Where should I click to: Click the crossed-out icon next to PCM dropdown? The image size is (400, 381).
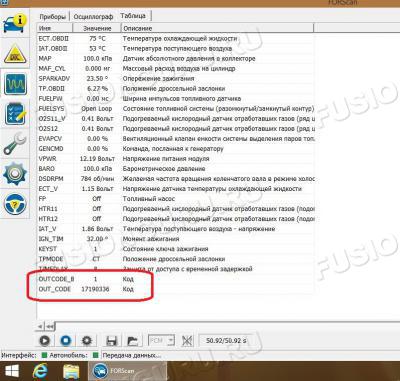tap(187, 340)
